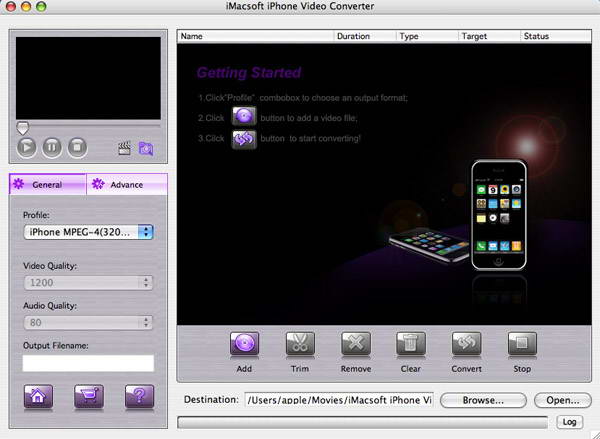This screenshot has width=600, height=439.
Task: Click the Remove label text
Action: point(356,369)
